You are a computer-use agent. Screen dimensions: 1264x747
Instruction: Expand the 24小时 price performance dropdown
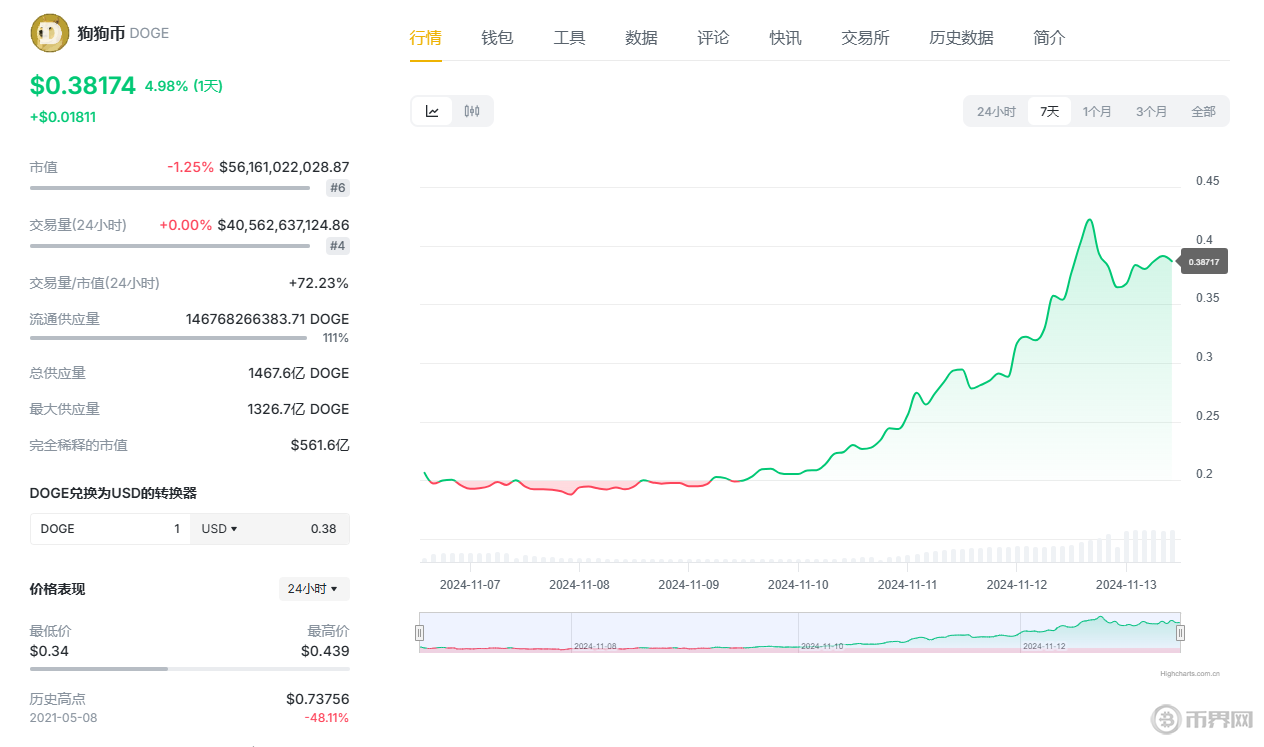point(313,589)
